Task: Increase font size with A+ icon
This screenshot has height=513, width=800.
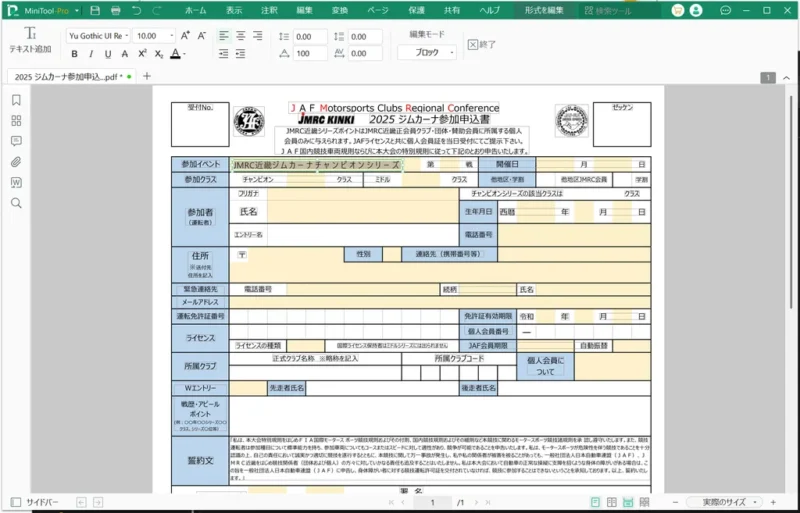Action: point(185,35)
